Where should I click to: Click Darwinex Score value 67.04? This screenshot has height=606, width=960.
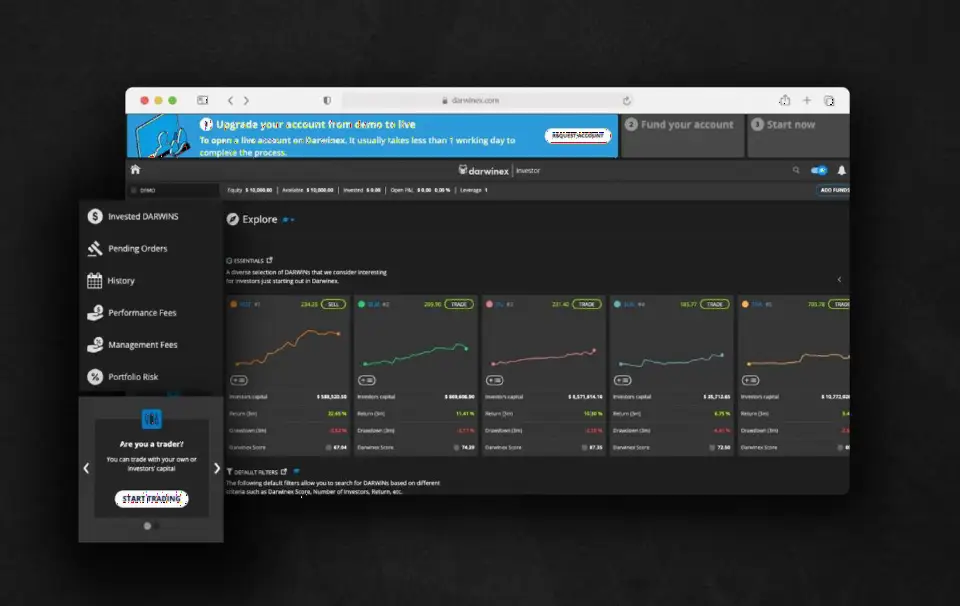(x=340, y=447)
